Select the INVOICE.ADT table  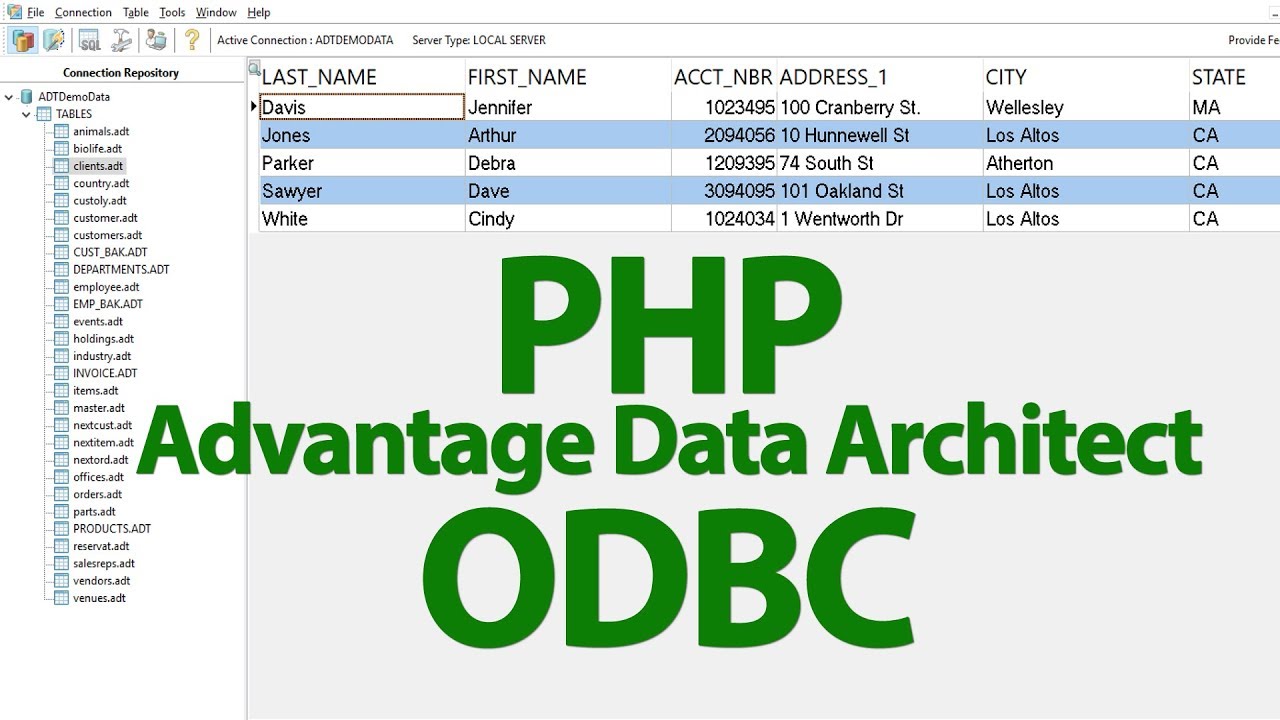105,373
